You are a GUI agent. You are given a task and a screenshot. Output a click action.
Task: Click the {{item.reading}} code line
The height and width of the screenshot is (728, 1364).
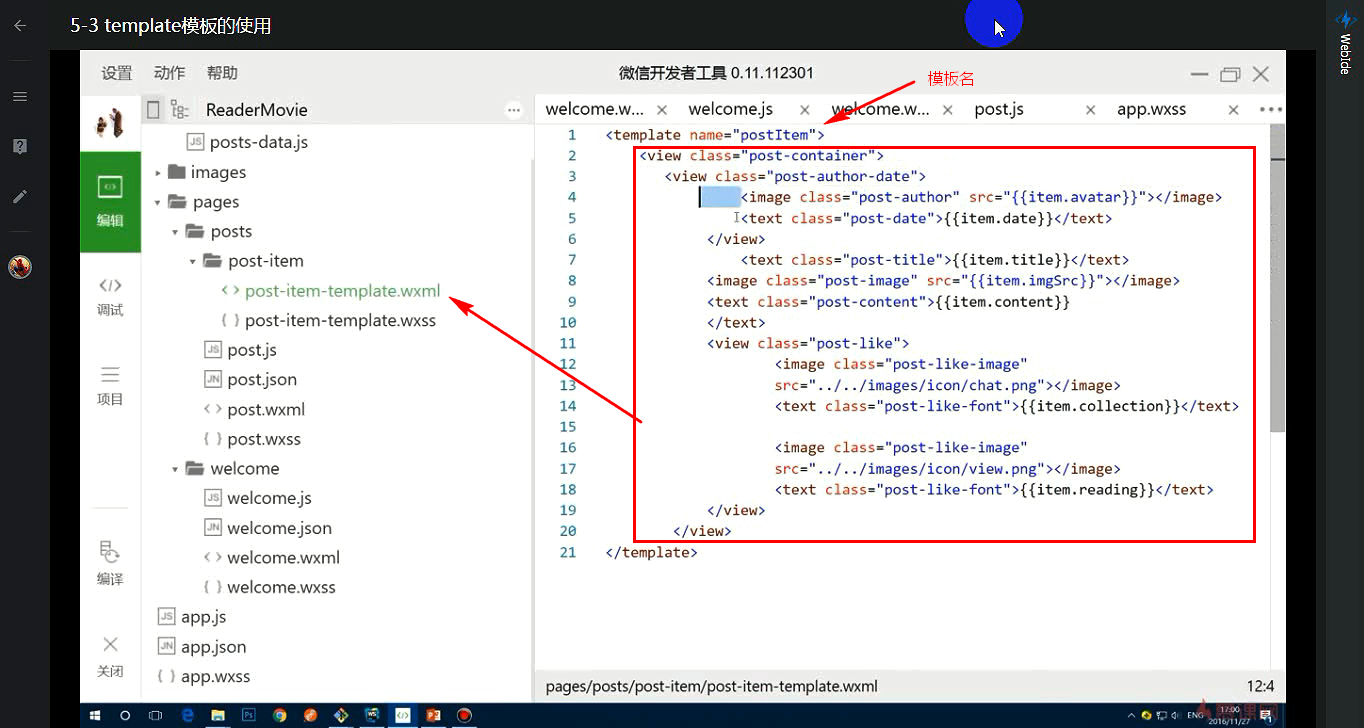pyautogui.click(x=994, y=489)
